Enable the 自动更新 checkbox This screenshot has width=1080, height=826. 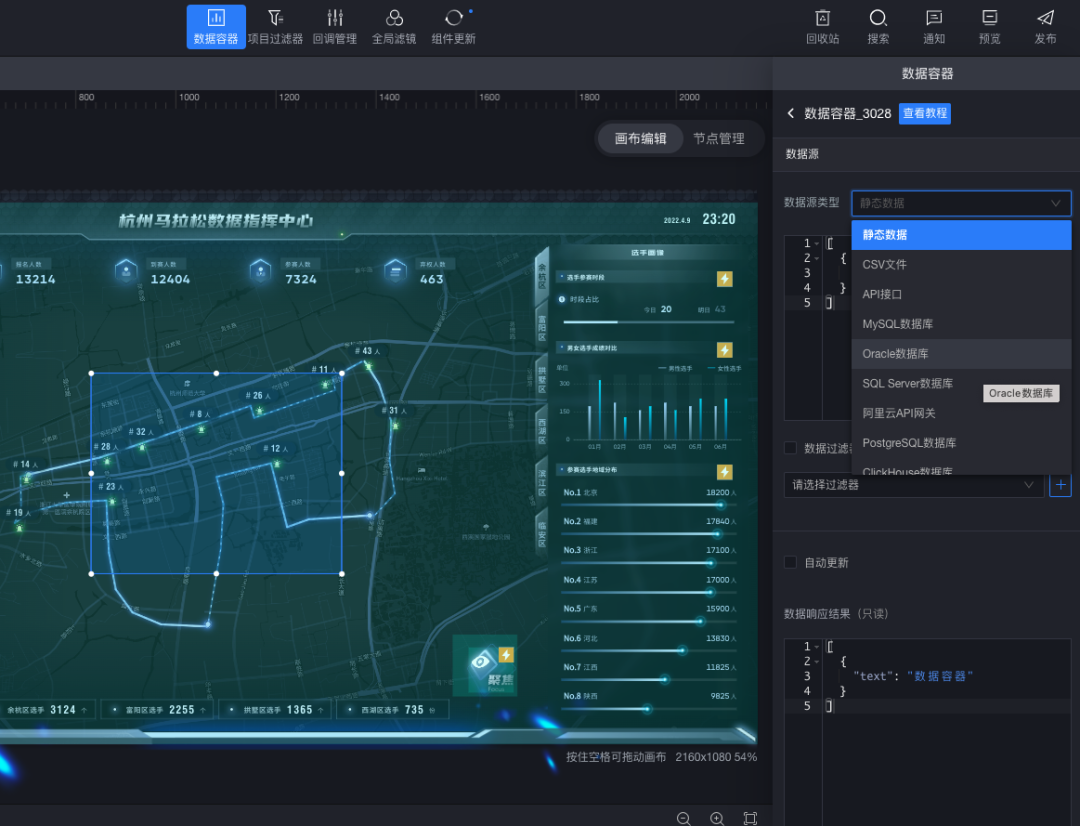[x=791, y=562]
